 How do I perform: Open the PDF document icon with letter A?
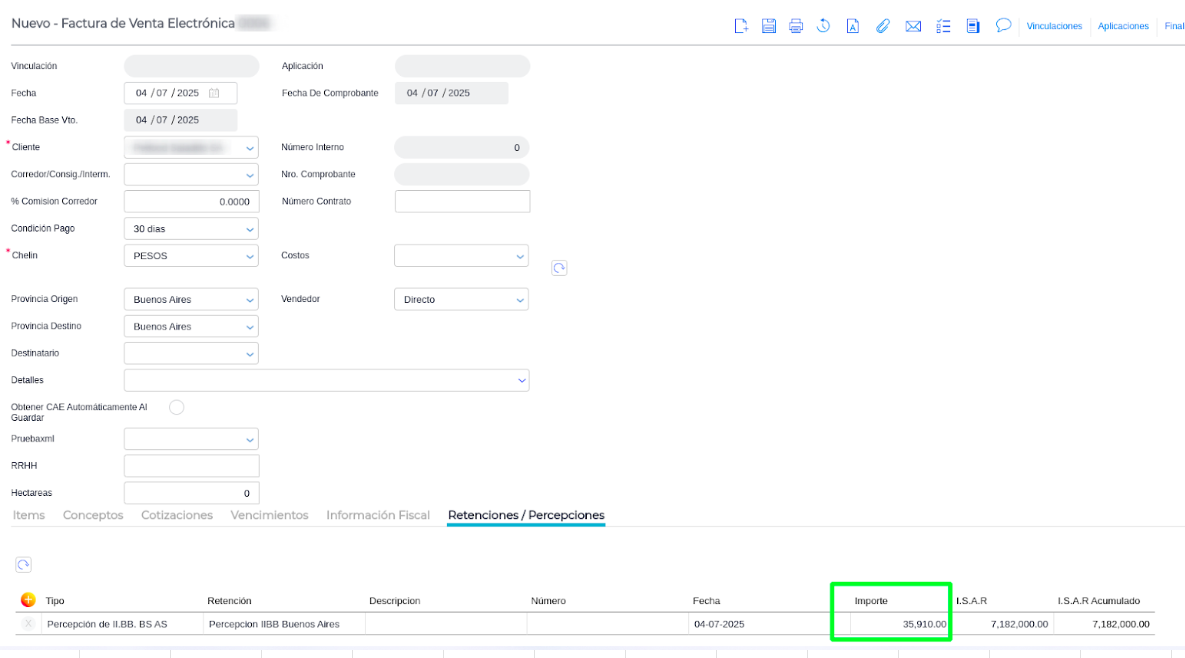point(852,26)
